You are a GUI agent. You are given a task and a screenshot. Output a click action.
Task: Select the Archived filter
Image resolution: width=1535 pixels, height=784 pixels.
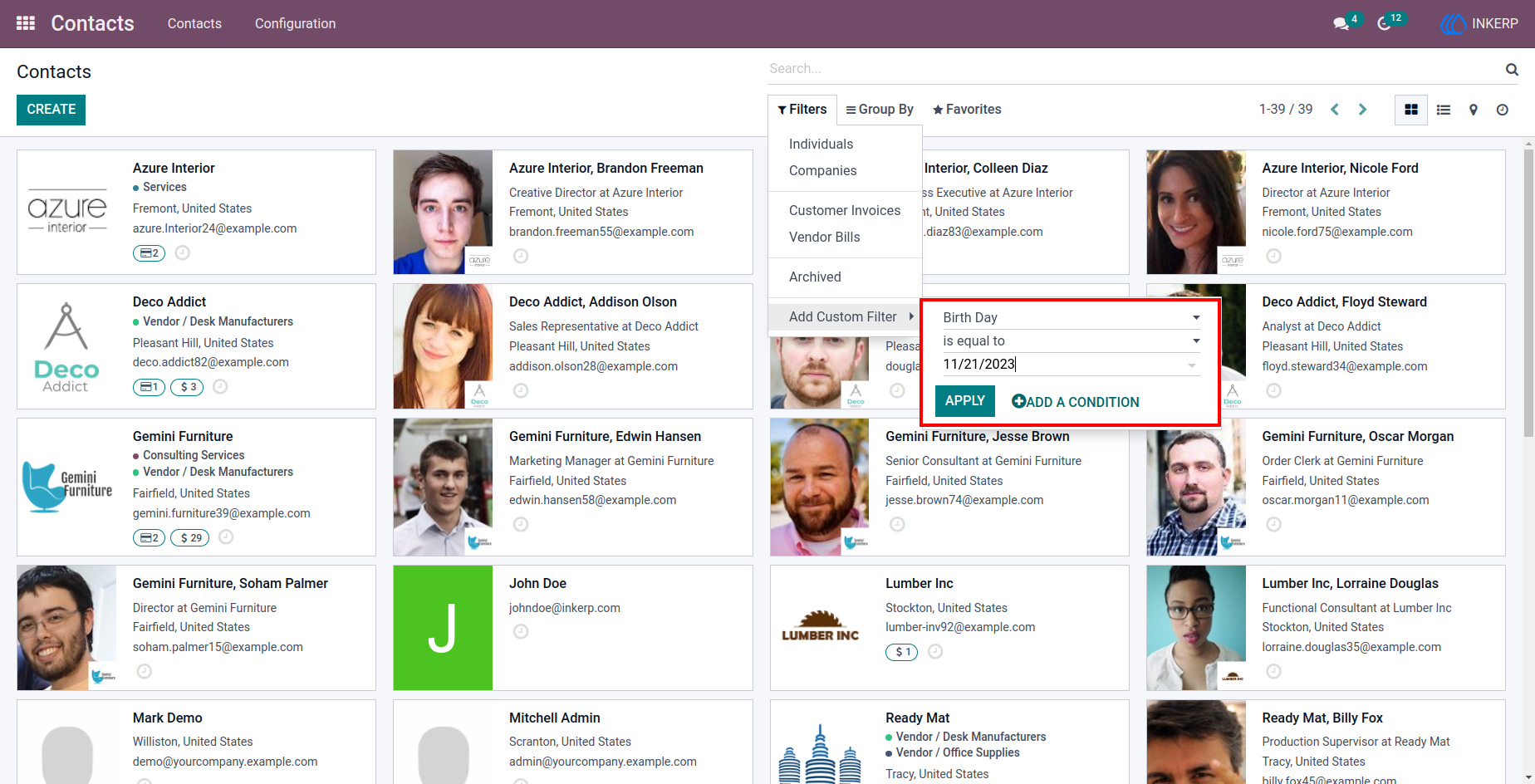(845, 277)
